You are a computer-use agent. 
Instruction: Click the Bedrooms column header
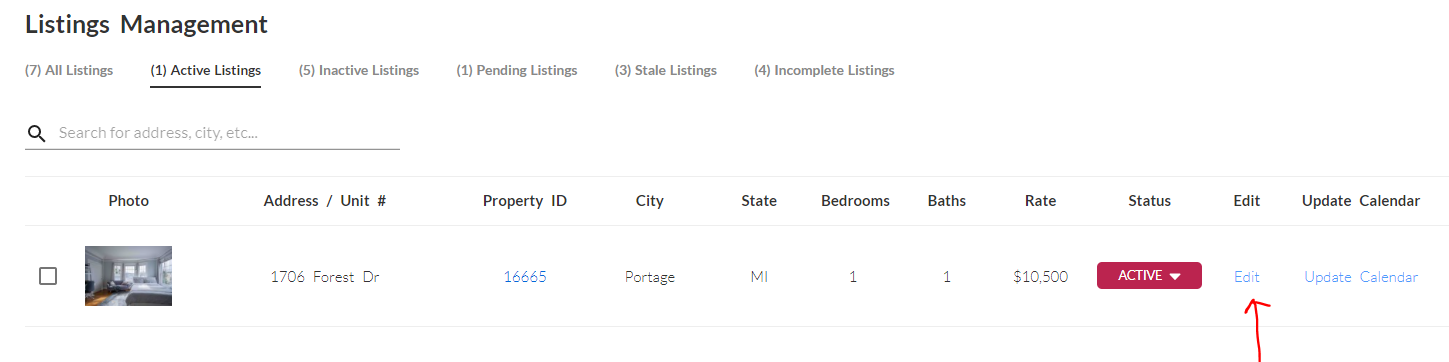(855, 201)
